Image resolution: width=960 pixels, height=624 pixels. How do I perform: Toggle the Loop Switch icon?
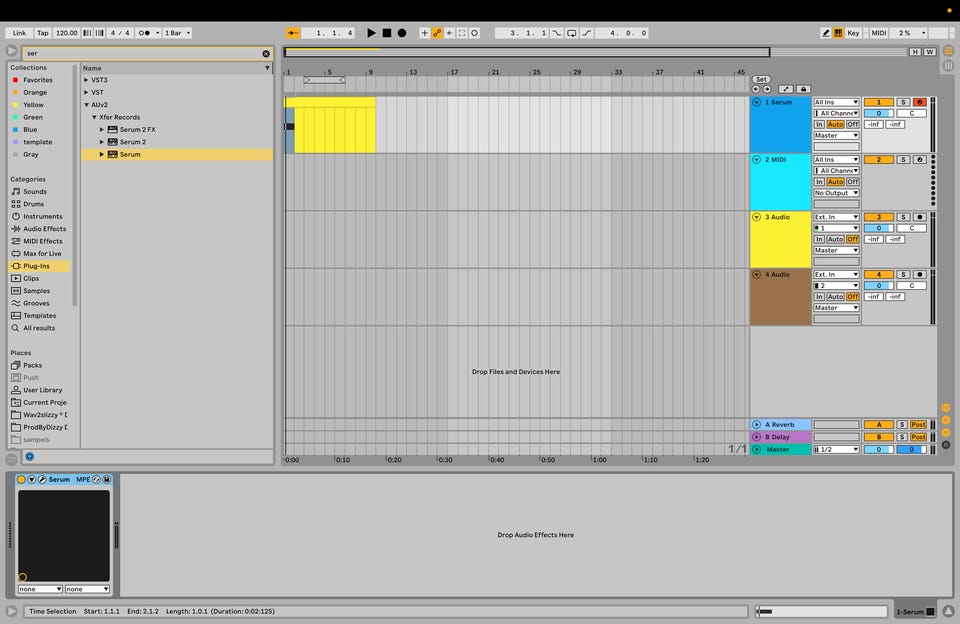(571, 33)
